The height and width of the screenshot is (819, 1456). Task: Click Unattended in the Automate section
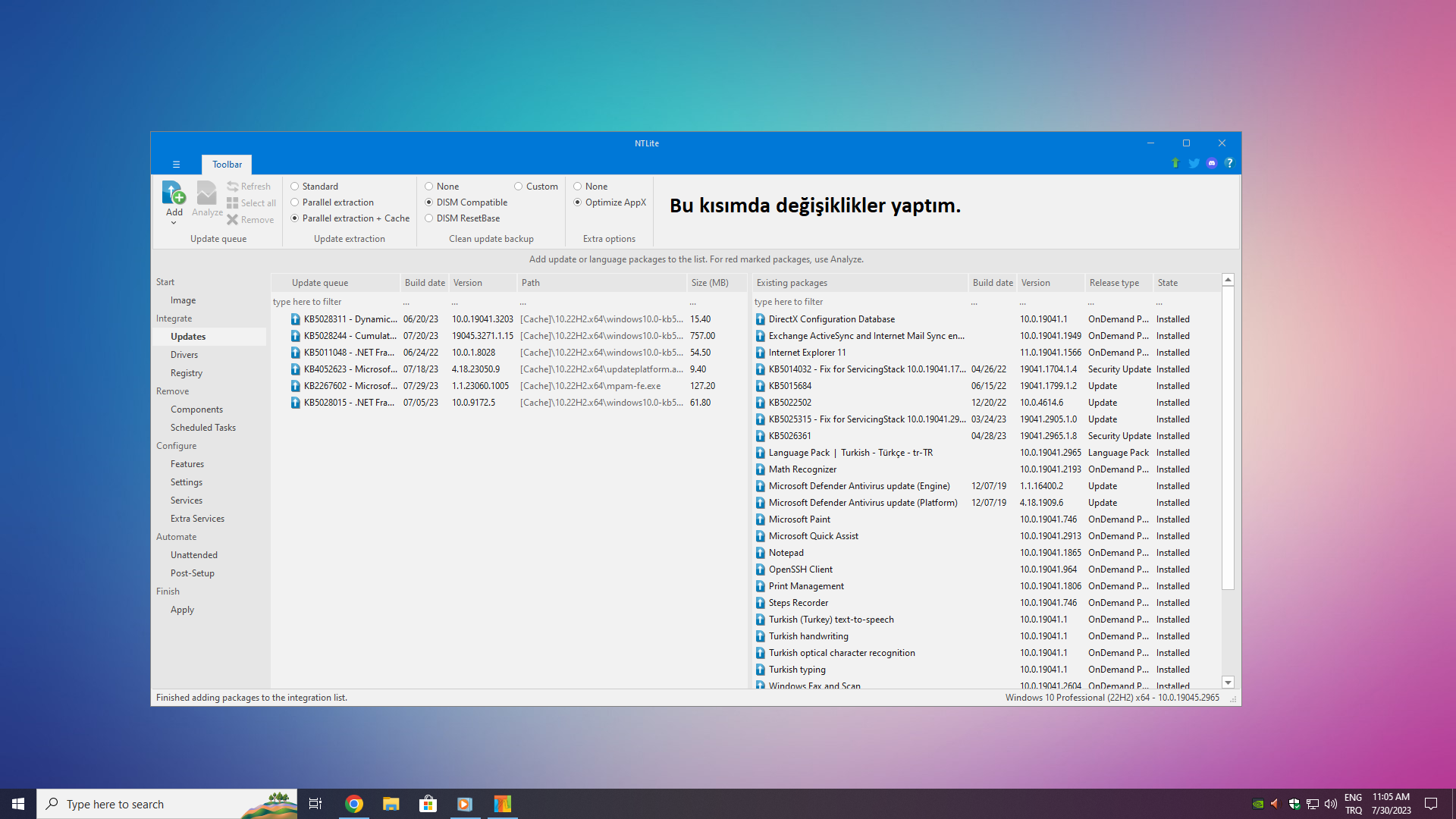tap(193, 555)
